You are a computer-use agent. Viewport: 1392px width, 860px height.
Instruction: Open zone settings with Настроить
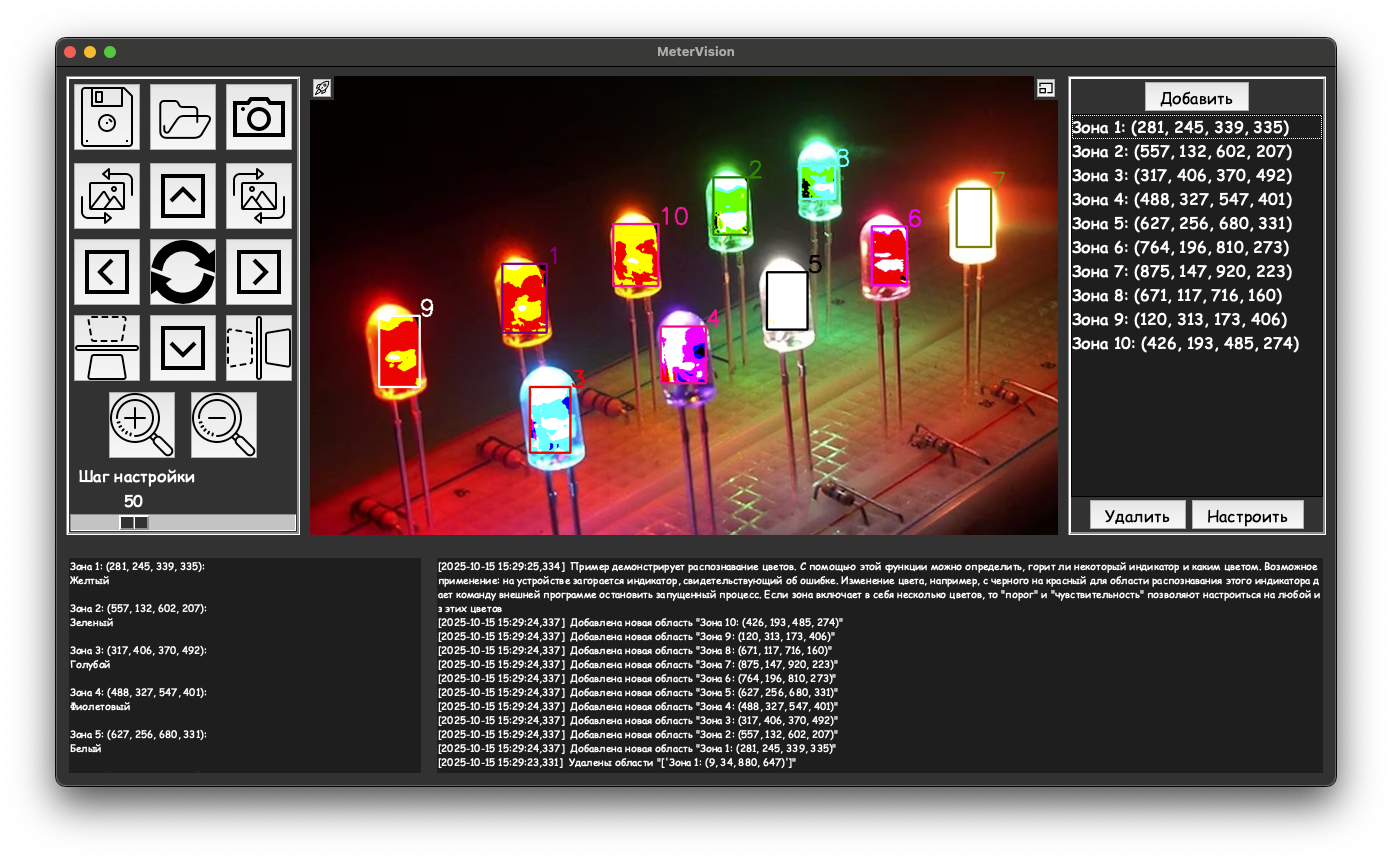coord(1247,516)
